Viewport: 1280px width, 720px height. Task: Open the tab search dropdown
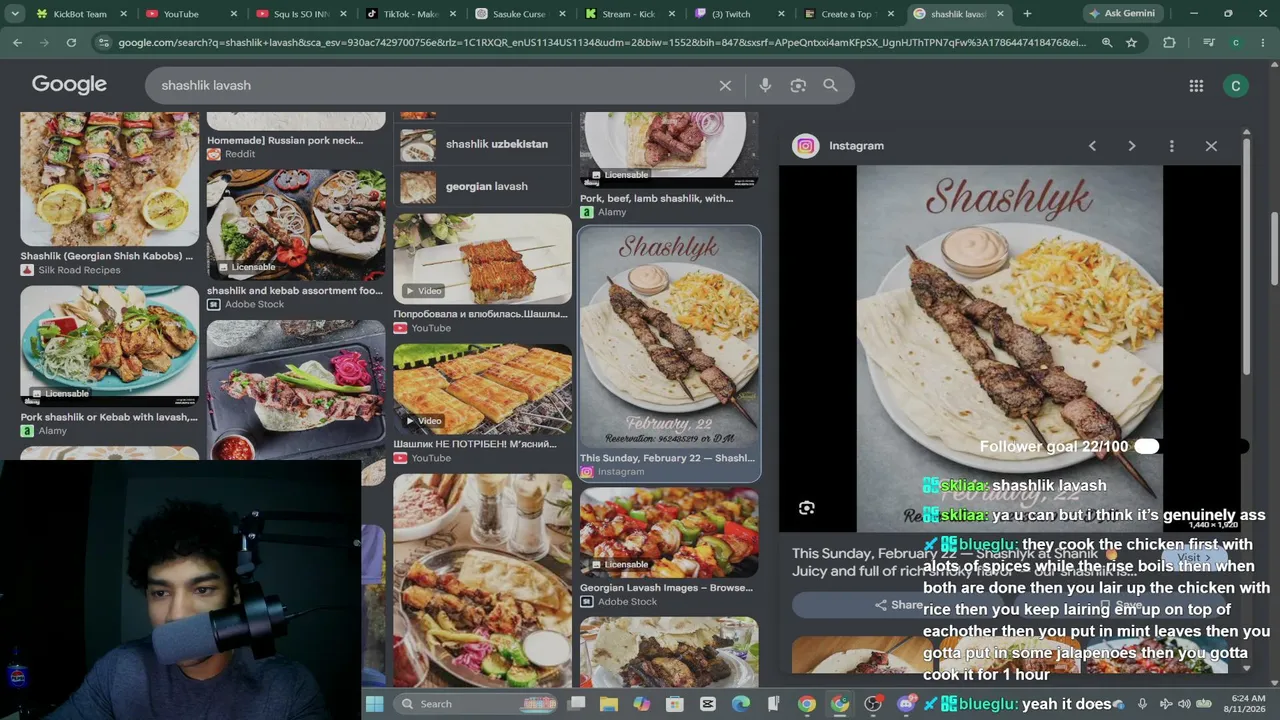click(15, 14)
